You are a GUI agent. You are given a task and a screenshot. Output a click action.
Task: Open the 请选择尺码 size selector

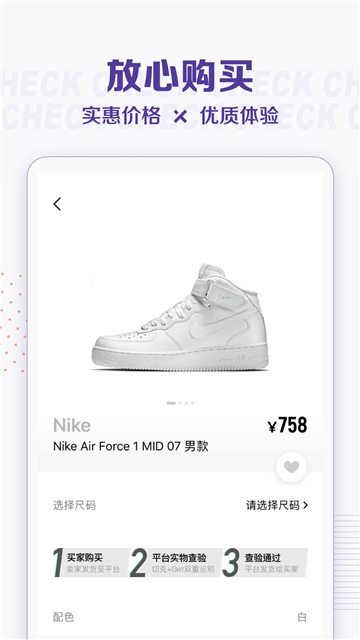[277, 505]
